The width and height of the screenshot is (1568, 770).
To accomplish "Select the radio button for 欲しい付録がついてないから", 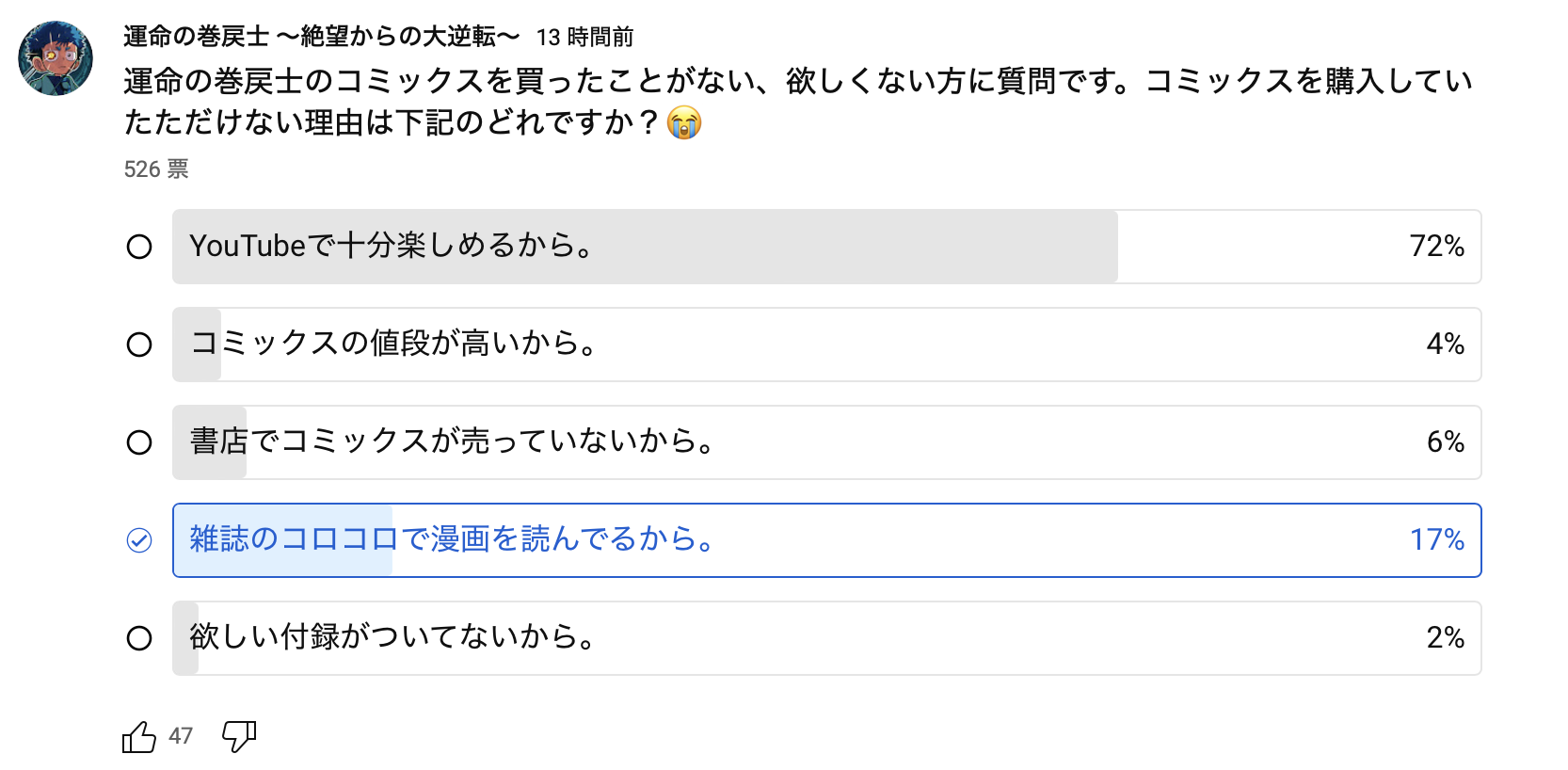I will point(139,638).
